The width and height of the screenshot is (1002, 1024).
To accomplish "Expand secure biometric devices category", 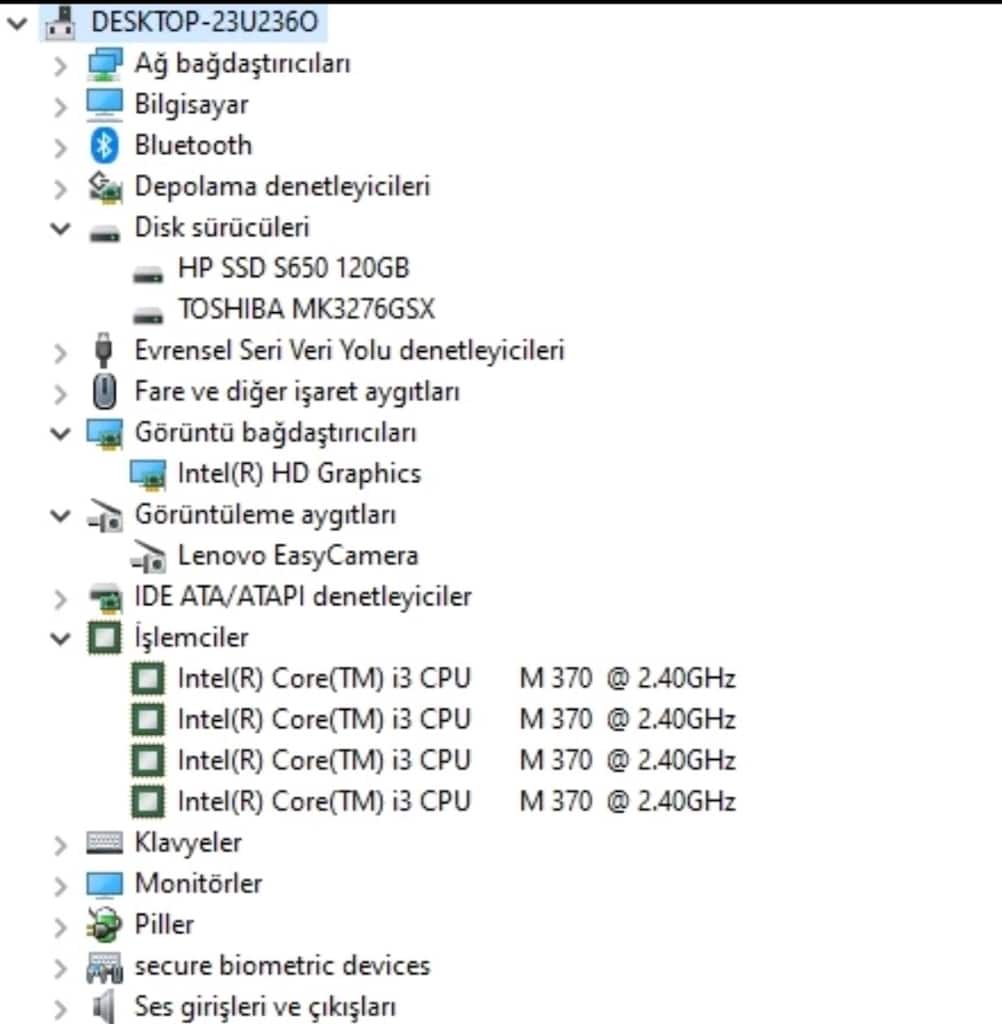I will 60,968.
